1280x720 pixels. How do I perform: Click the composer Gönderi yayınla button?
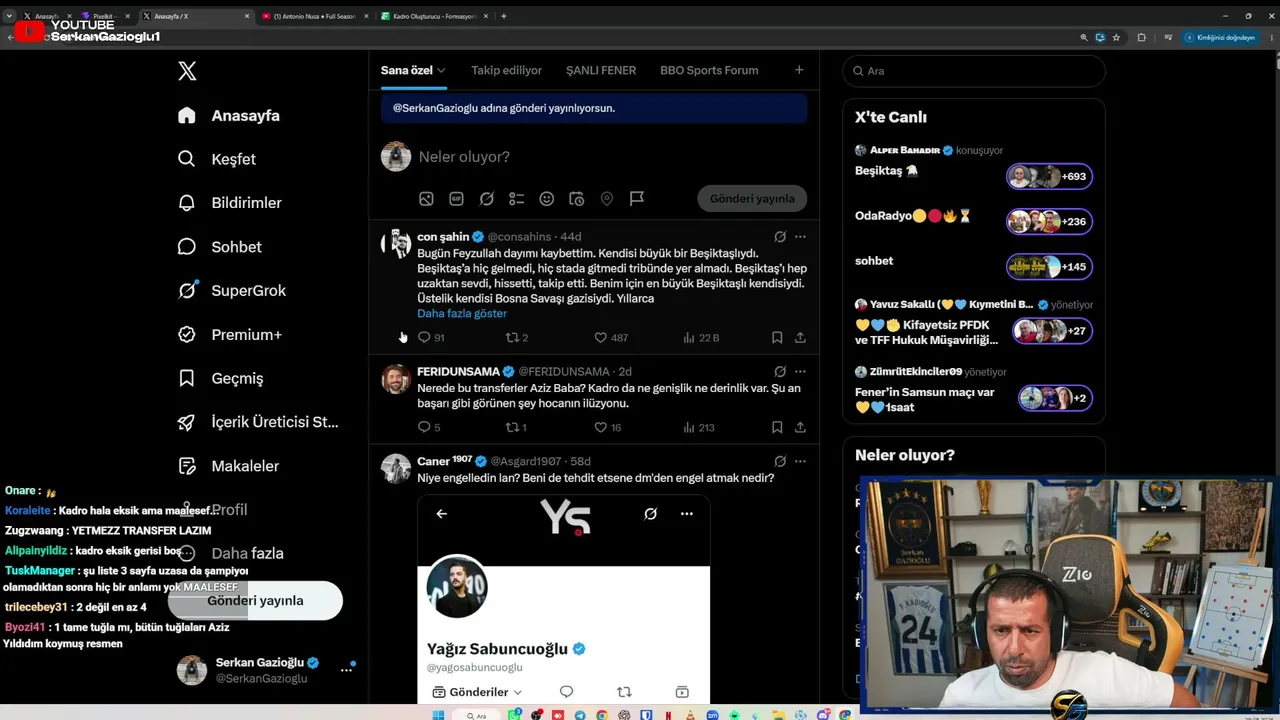pyautogui.click(x=752, y=199)
